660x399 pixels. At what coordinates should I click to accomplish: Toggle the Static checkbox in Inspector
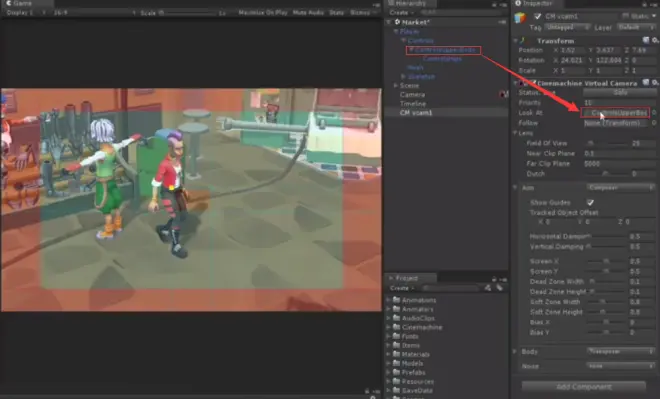pos(625,16)
